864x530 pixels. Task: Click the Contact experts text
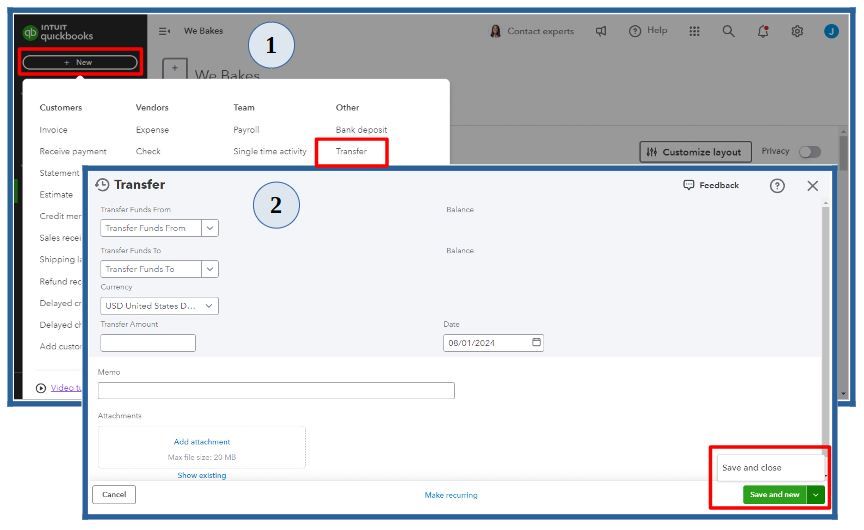coord(540,31)
